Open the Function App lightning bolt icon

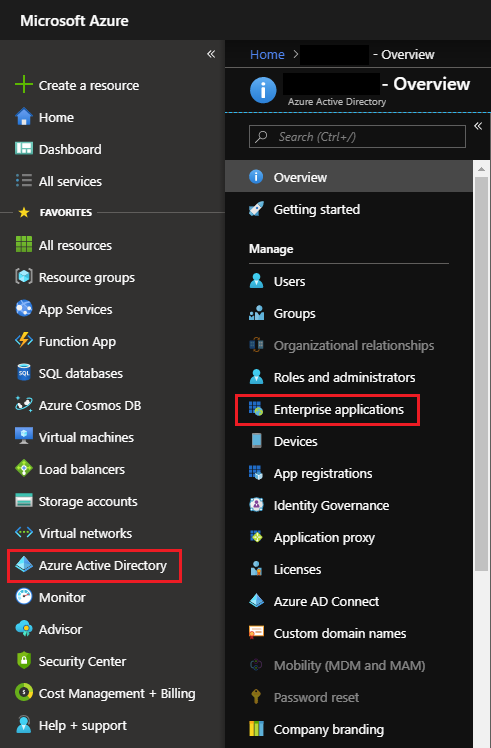coord(23,341)
